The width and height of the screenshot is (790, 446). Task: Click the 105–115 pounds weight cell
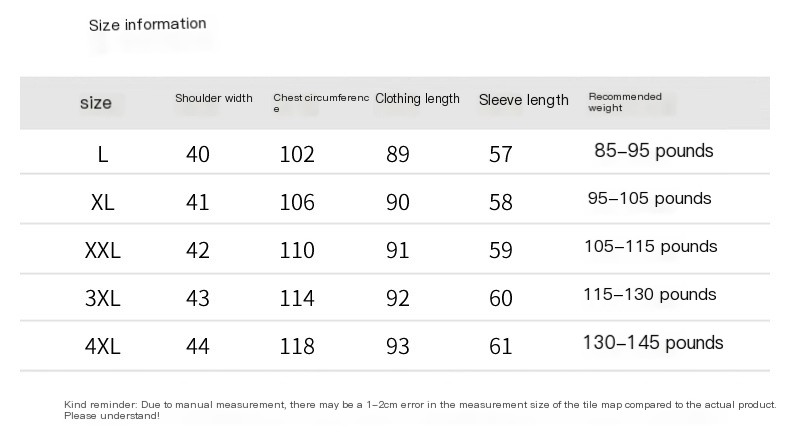click(650, 246)
